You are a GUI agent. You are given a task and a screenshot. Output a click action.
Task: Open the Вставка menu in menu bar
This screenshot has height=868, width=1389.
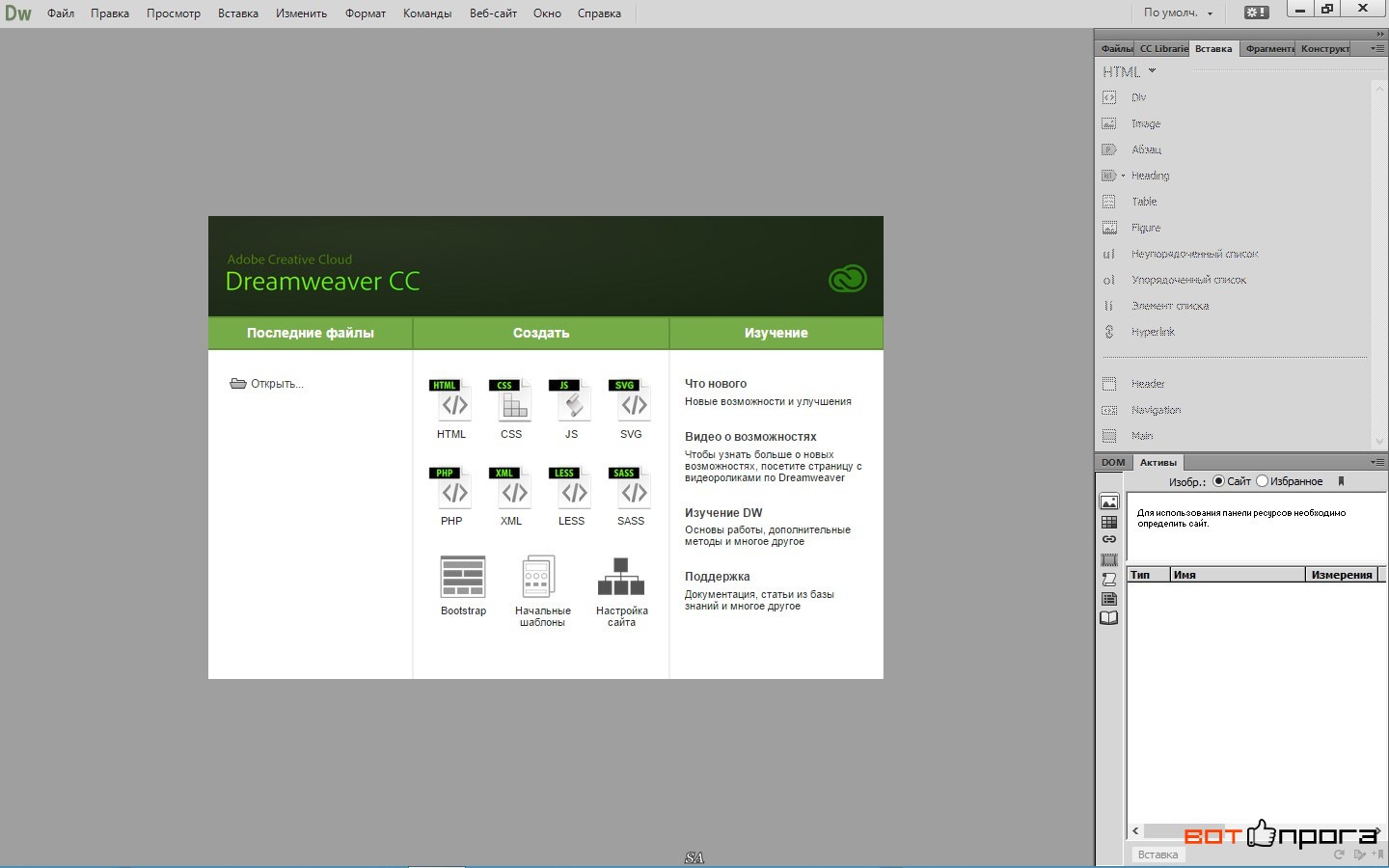pyautogui.click(x=238, y=14)
